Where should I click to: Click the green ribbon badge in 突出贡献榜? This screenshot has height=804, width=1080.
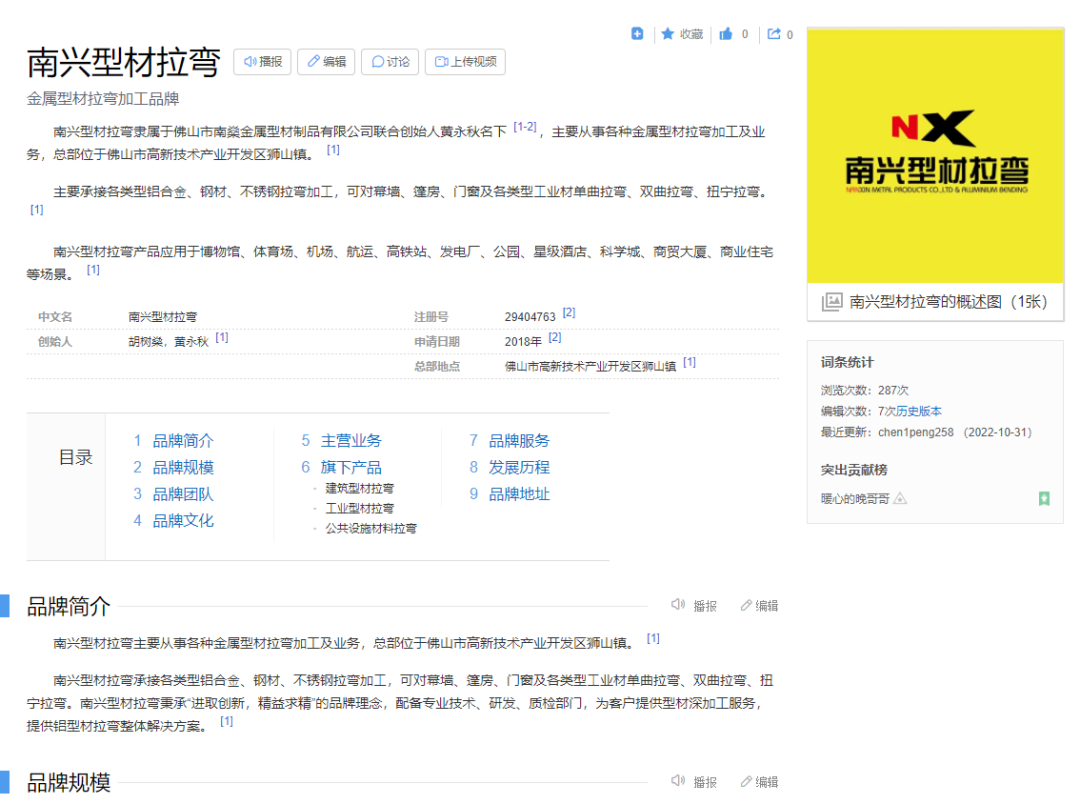click(1044, 498)
